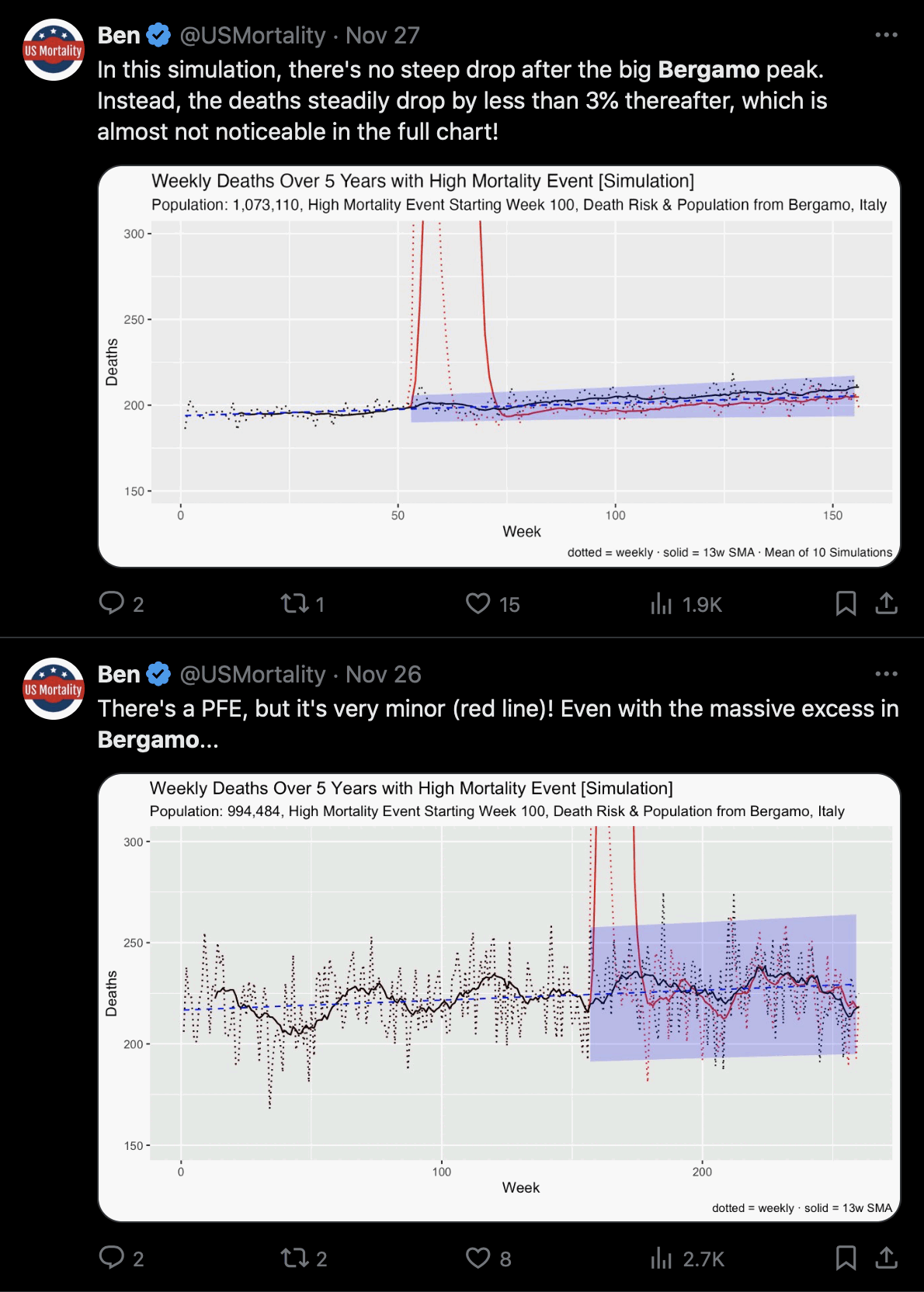Bookmark the Nov 26 tweet
The image size is (924, 1292).
(x=846, y=1257)
